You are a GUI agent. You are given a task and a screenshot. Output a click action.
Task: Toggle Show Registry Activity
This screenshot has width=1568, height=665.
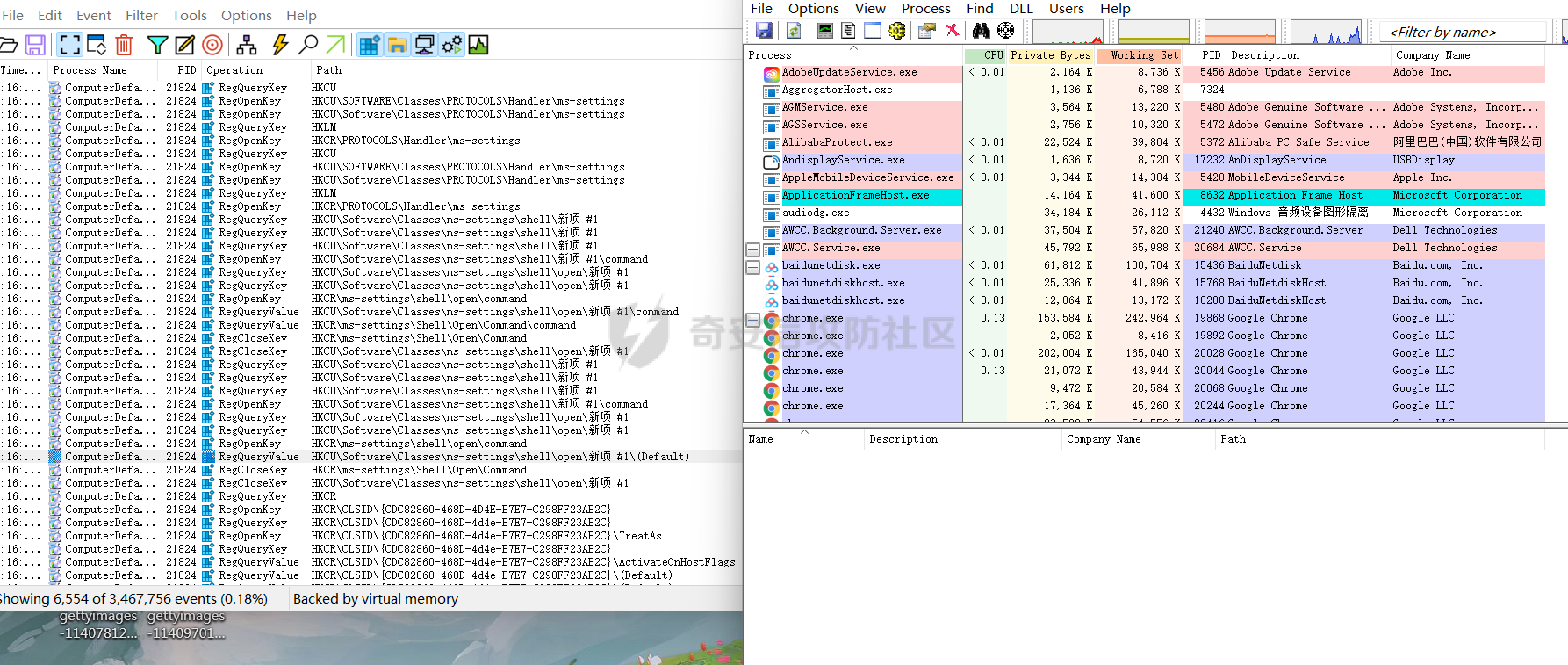370,45
